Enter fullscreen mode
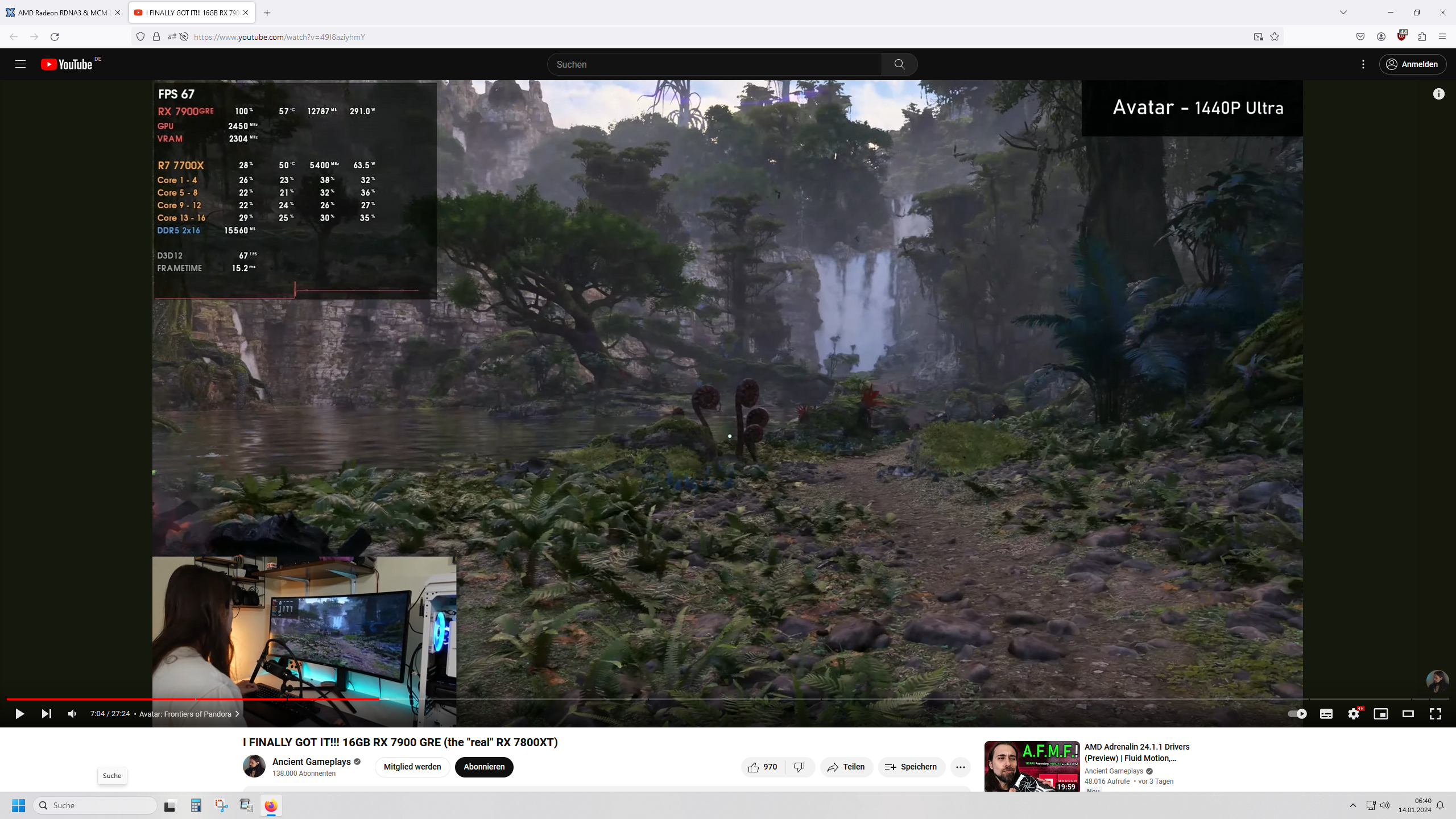The height and width of the screenshot is (819, 1456). pyautogui.click(x=1436, y=714)
